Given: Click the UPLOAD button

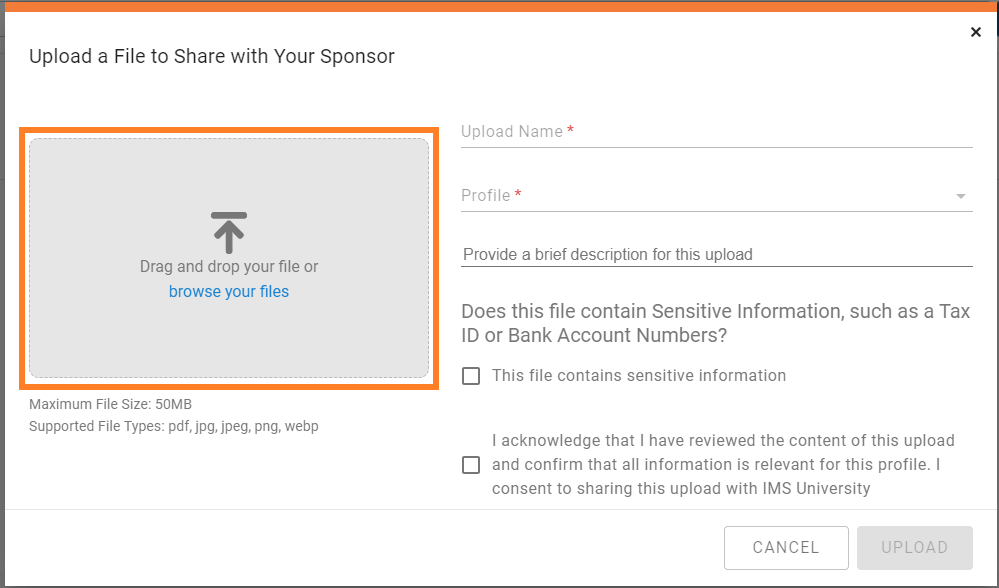Looking at the screenshot, I should (914, 547).
